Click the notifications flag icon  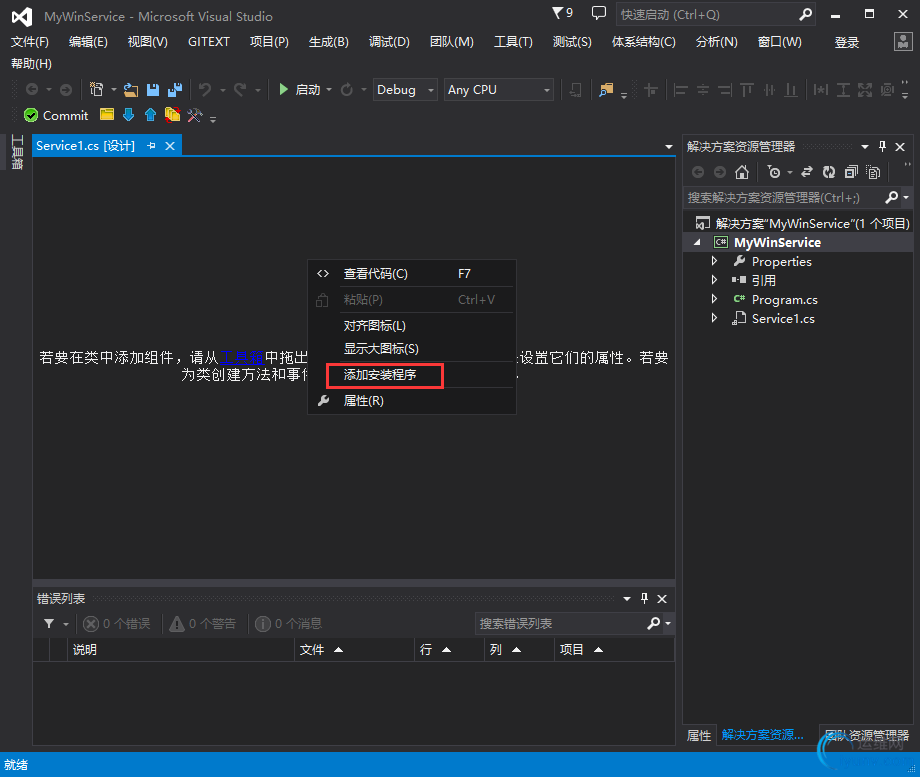pyautogui.click(x=563, y=13)
